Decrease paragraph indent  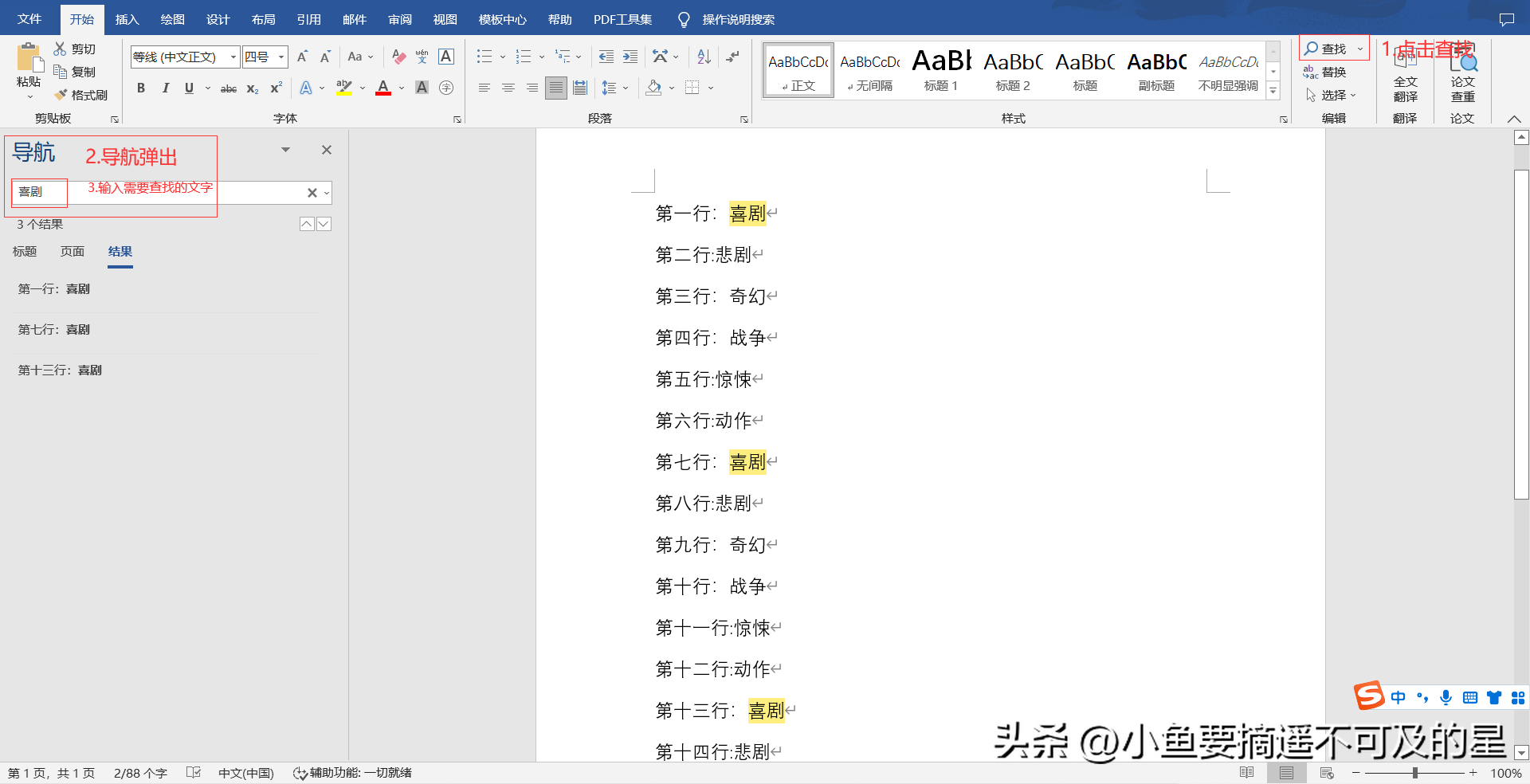click(x=606, y=57)
